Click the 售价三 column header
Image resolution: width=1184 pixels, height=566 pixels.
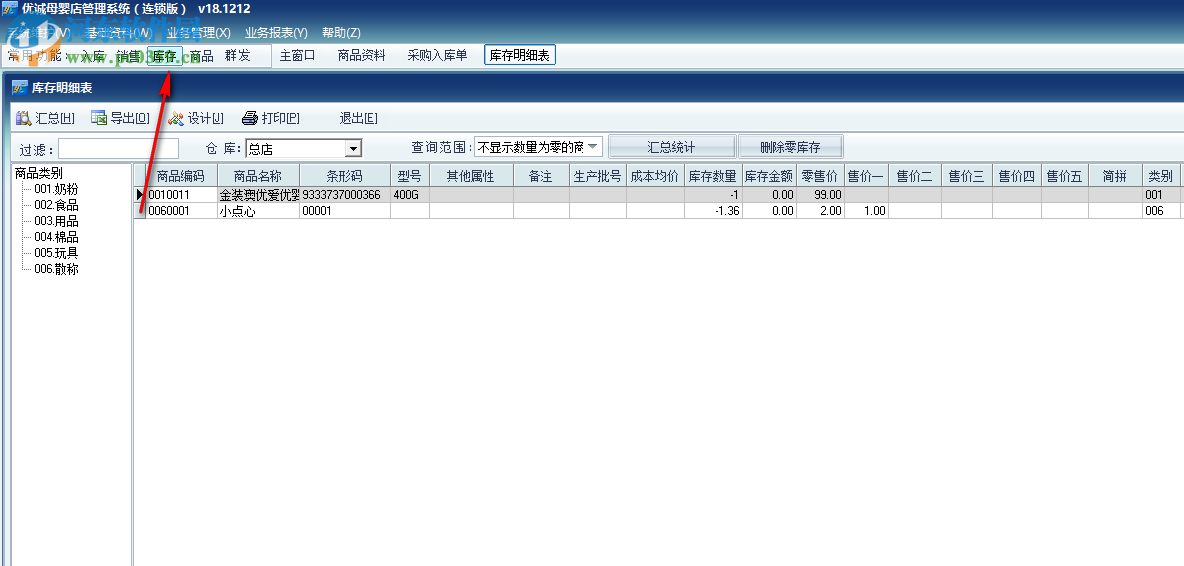tap(967, 176)
